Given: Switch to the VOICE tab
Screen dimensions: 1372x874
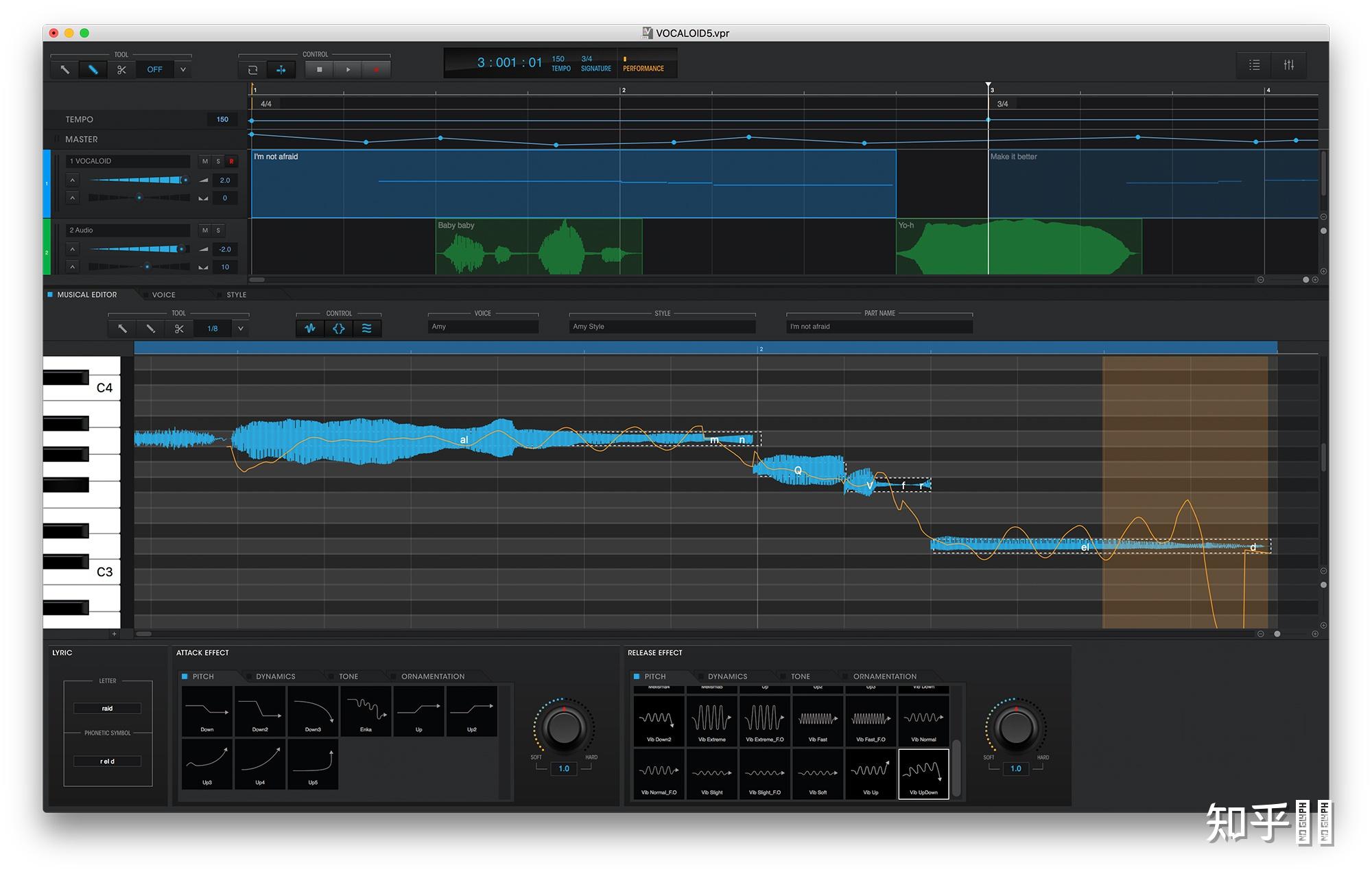Looking at the screenshot, I should click(x=163, y=295).
